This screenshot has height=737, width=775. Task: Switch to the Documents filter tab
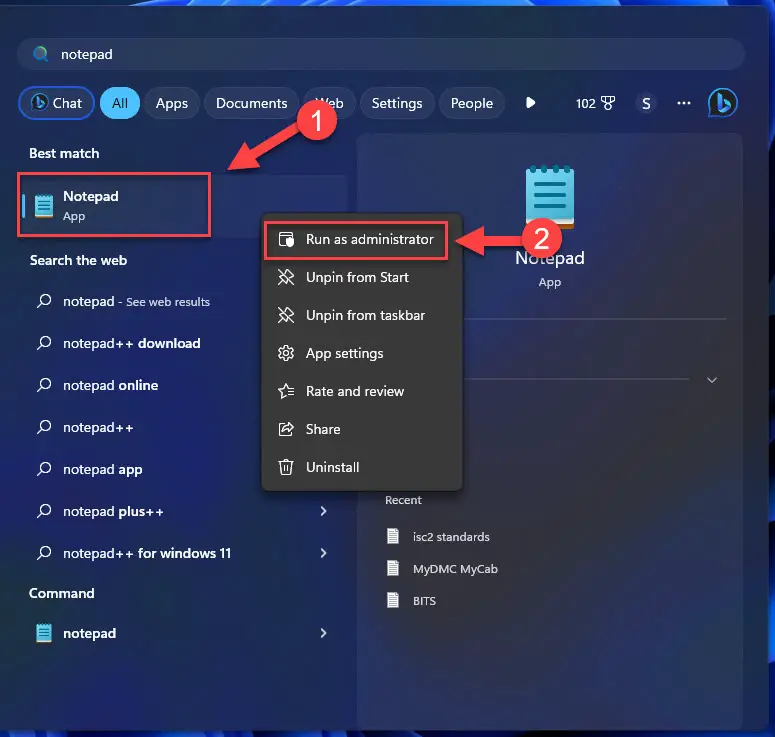click(x=251, y=103)
